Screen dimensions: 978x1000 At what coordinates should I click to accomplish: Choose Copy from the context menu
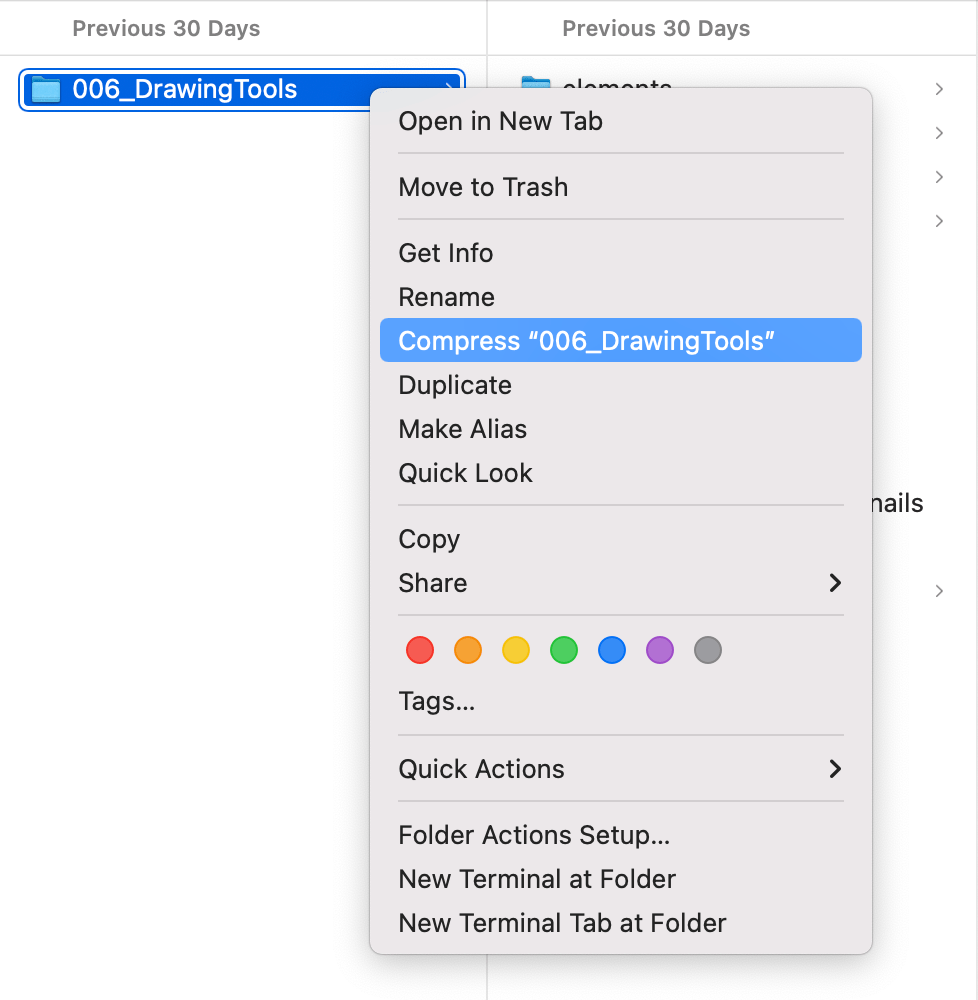click(x=620, y=540)
